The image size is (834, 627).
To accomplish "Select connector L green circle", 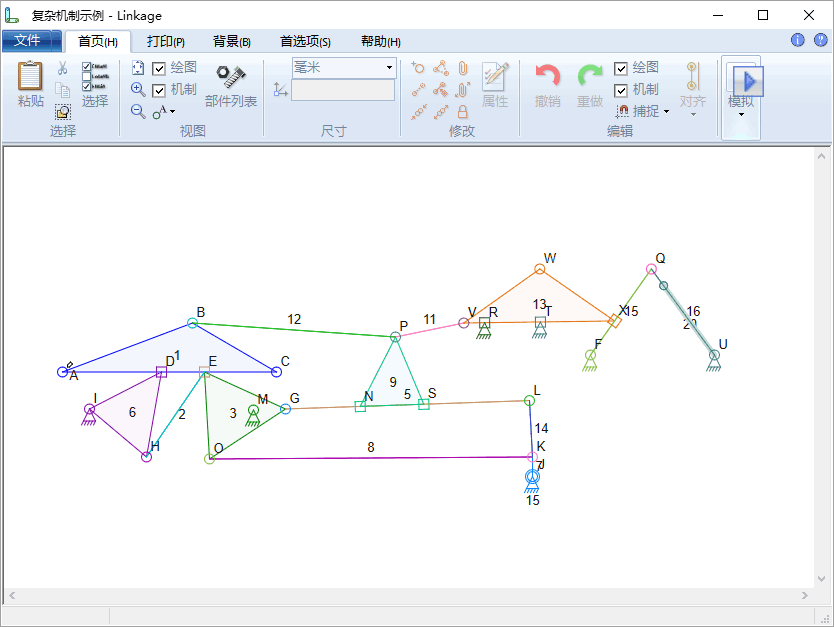I will pos(529,400).
